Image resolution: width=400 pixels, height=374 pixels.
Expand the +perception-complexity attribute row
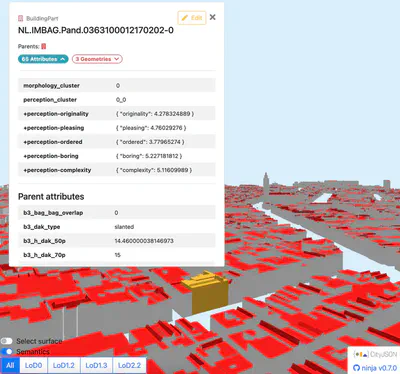[x=117, y=170]
